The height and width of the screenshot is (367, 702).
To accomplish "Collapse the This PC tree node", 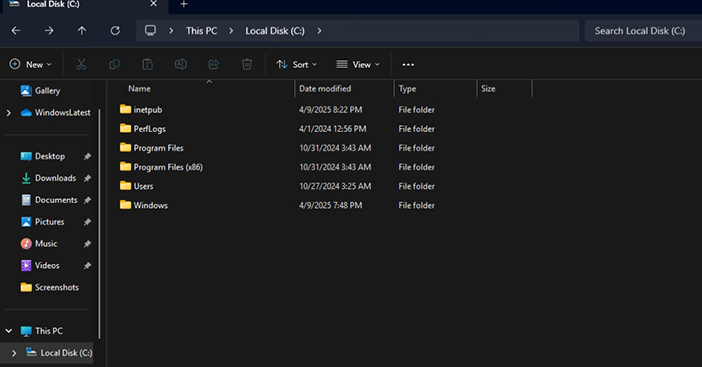I will click(9, 331).
